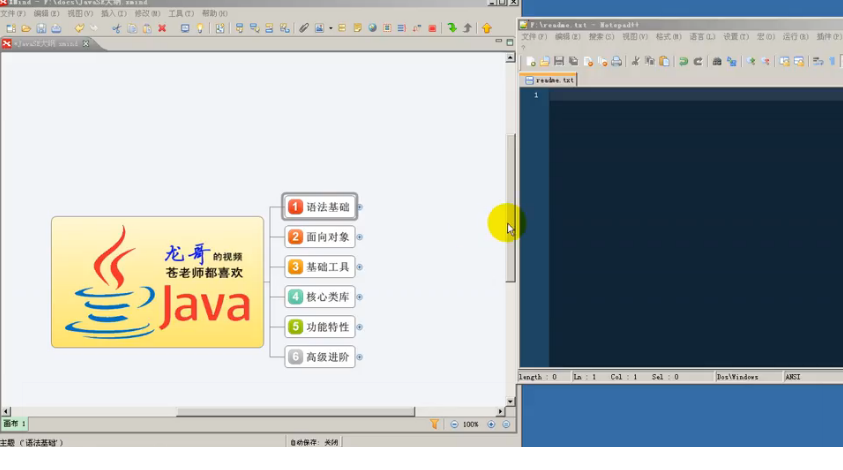Image resolution: width=843 pixels, height=470 pixels.
Task: Click the Insert image icon in XMind
Action: 319,28
